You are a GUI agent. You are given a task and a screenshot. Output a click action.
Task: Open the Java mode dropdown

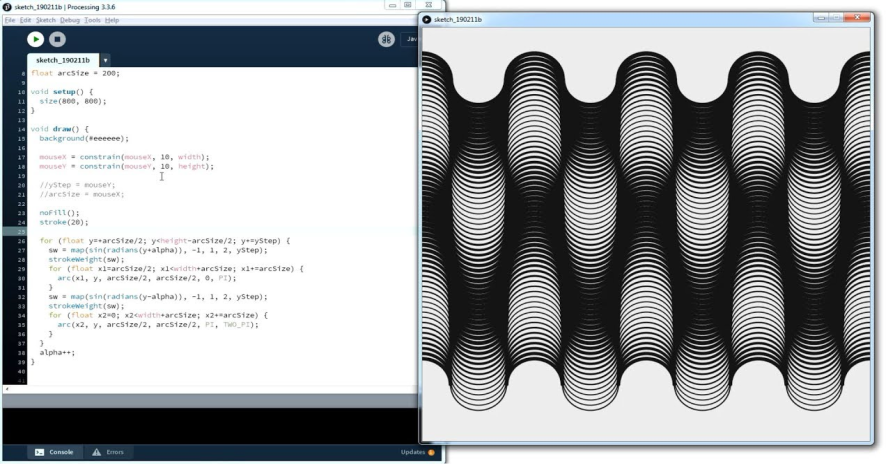click(x=410, y=39)
